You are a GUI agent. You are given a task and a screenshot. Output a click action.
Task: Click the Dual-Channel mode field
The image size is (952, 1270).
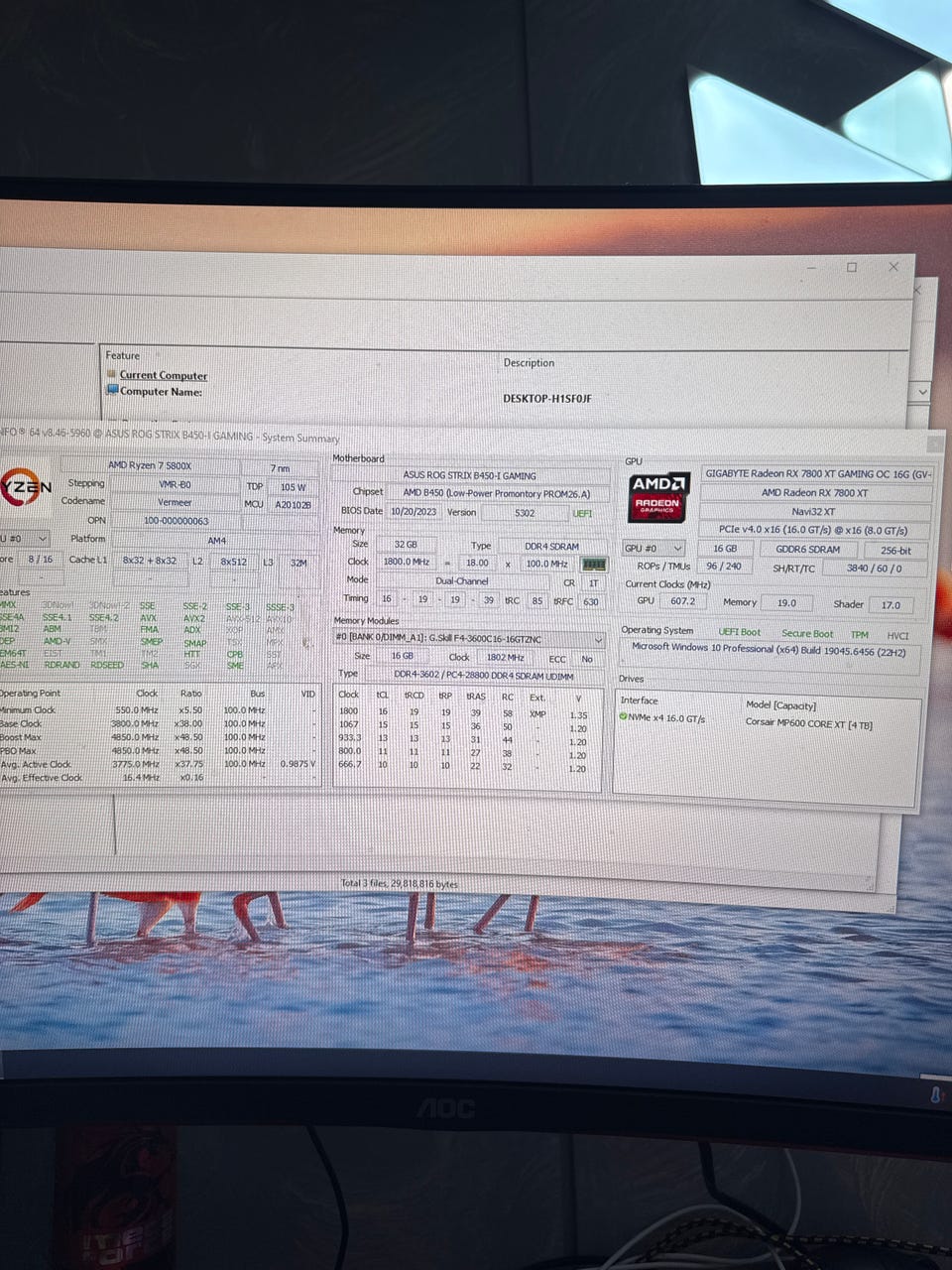click(x=462, y=580)
